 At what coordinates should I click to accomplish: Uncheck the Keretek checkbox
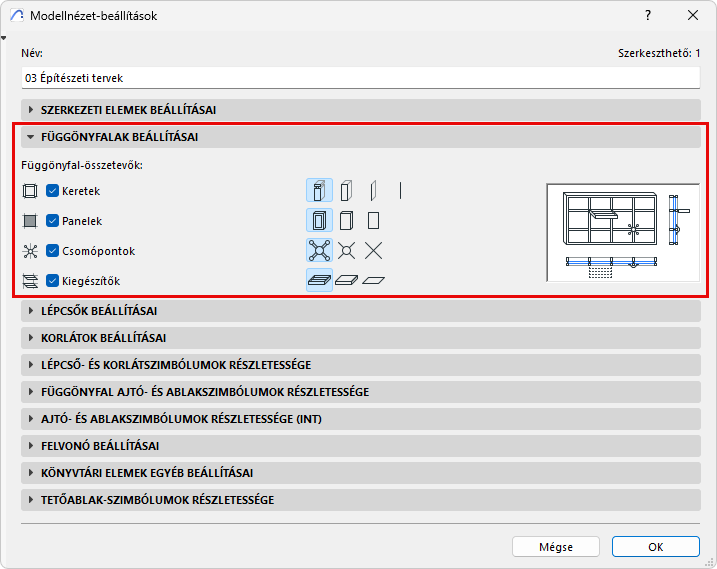[x=52, y=191]
